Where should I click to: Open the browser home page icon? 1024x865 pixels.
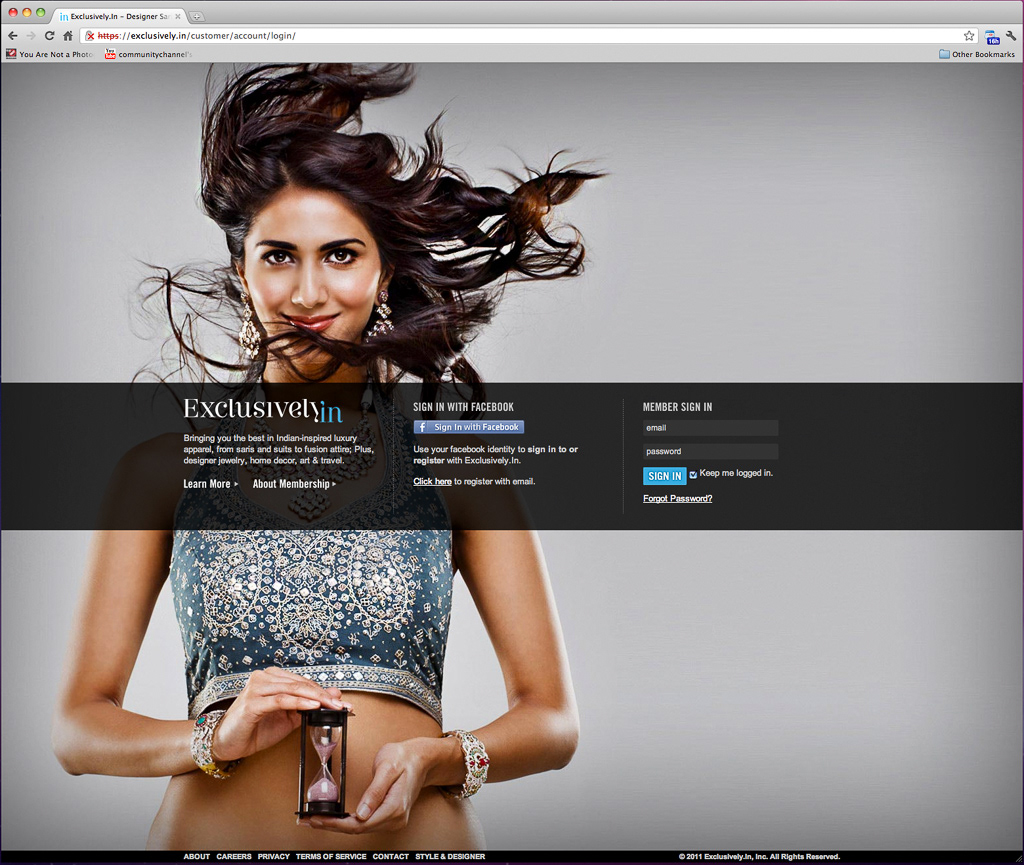coord(68,35)
